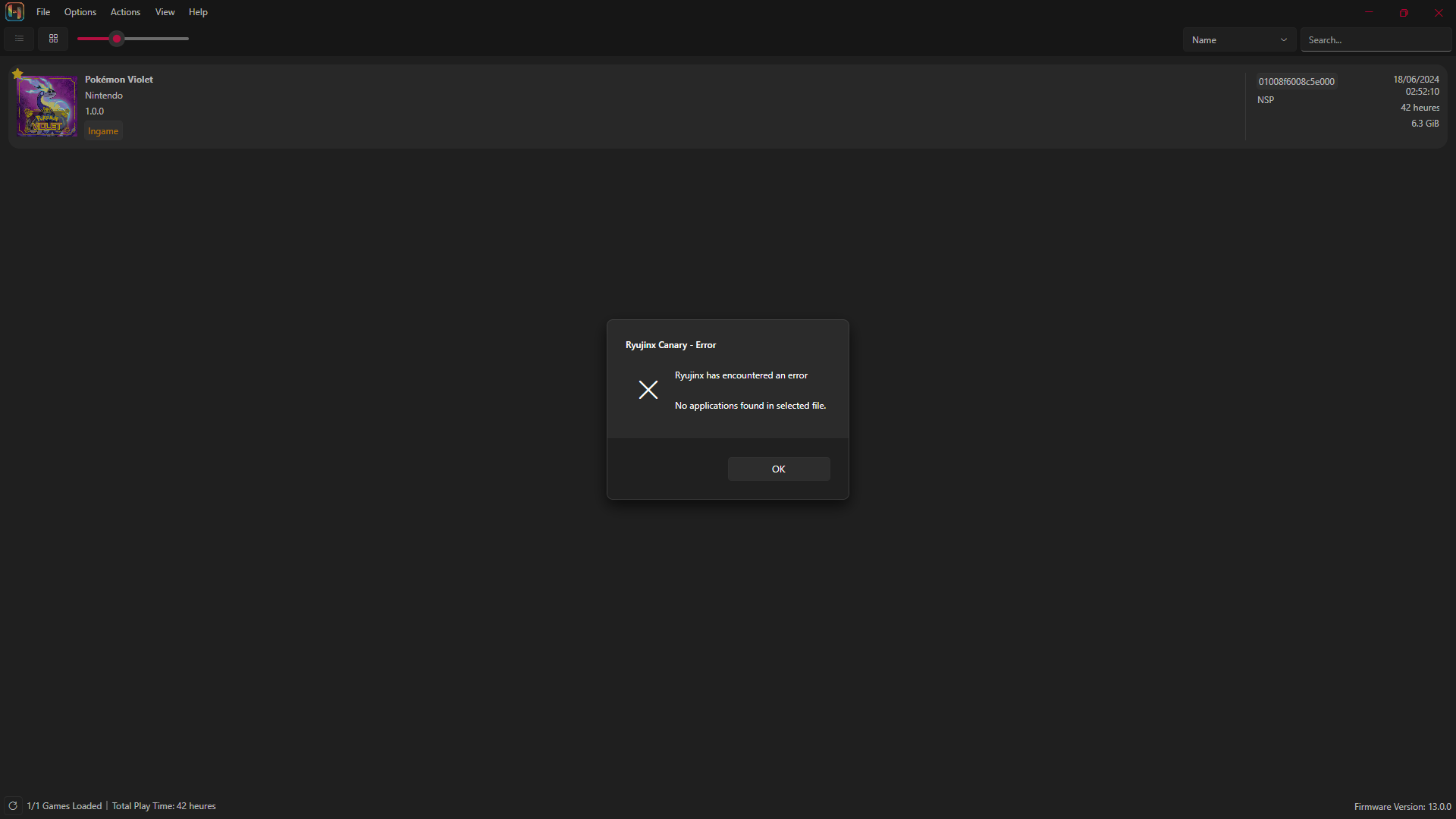Image resolution: width=1456 pixels, height=819 pixels.
Task: Select the Pokémon Violet cover thumbnail
Action: 47,106
